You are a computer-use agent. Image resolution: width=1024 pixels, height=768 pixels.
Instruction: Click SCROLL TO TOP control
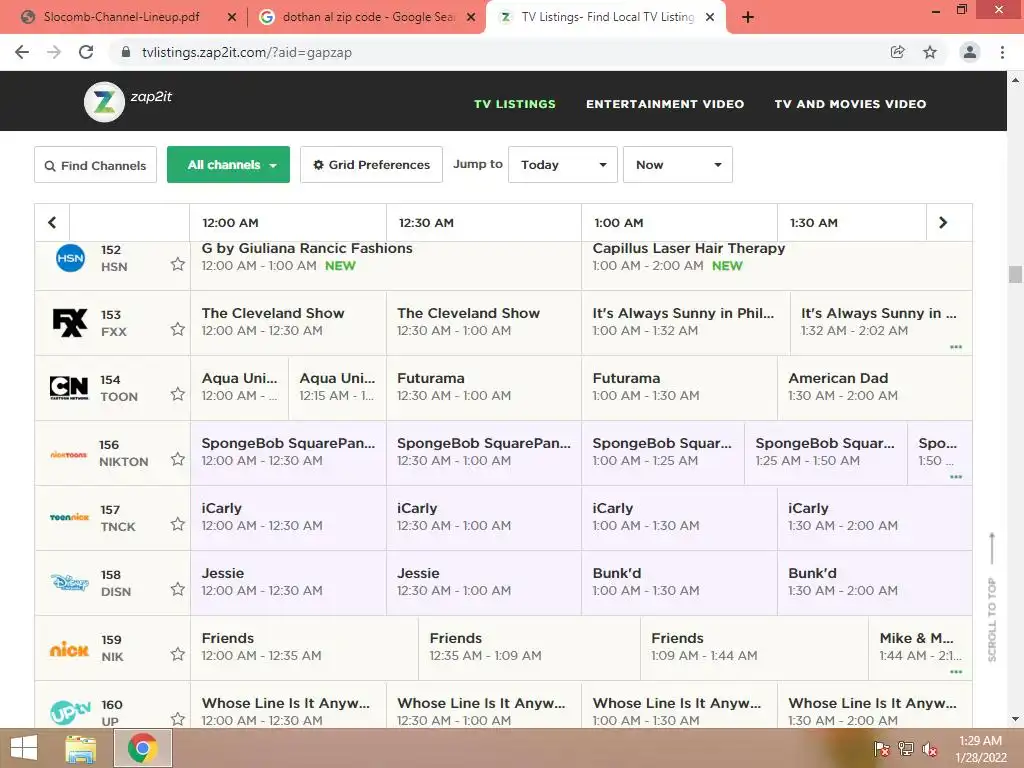coord(992,598)
